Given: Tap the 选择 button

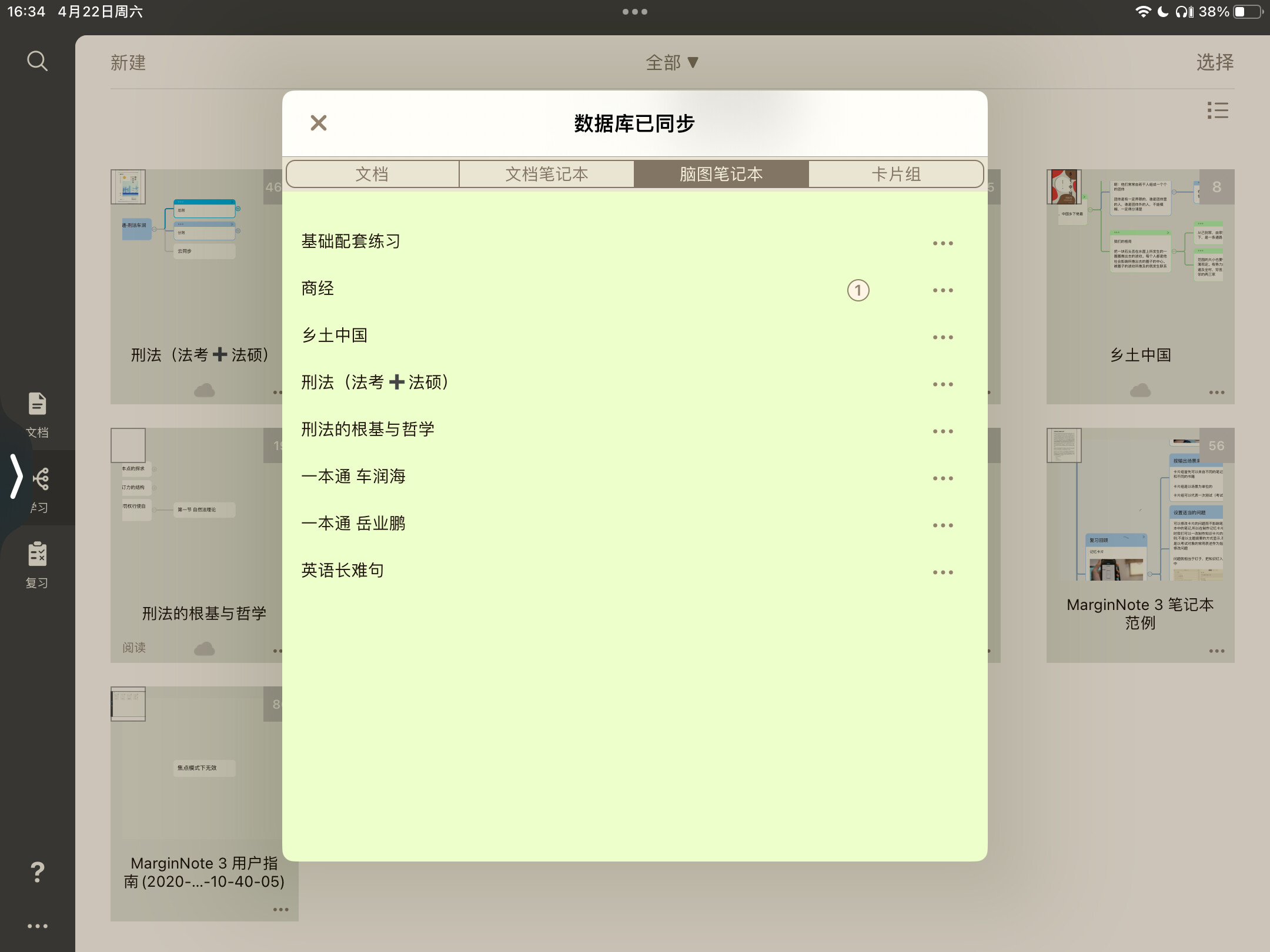Looking at the screenshot, I should (1215, 62).
